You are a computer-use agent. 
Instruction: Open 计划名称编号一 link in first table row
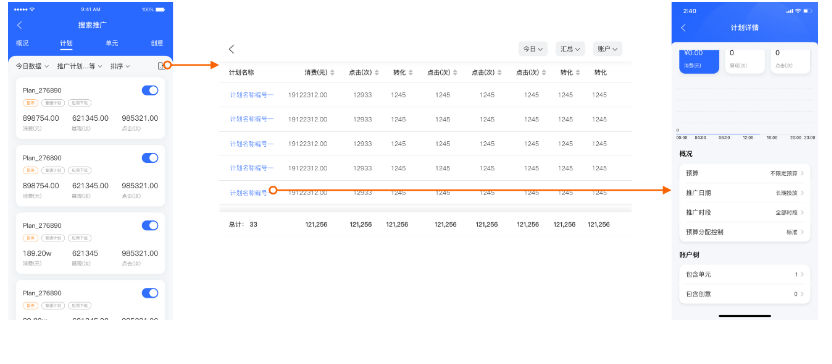[252, 95]
